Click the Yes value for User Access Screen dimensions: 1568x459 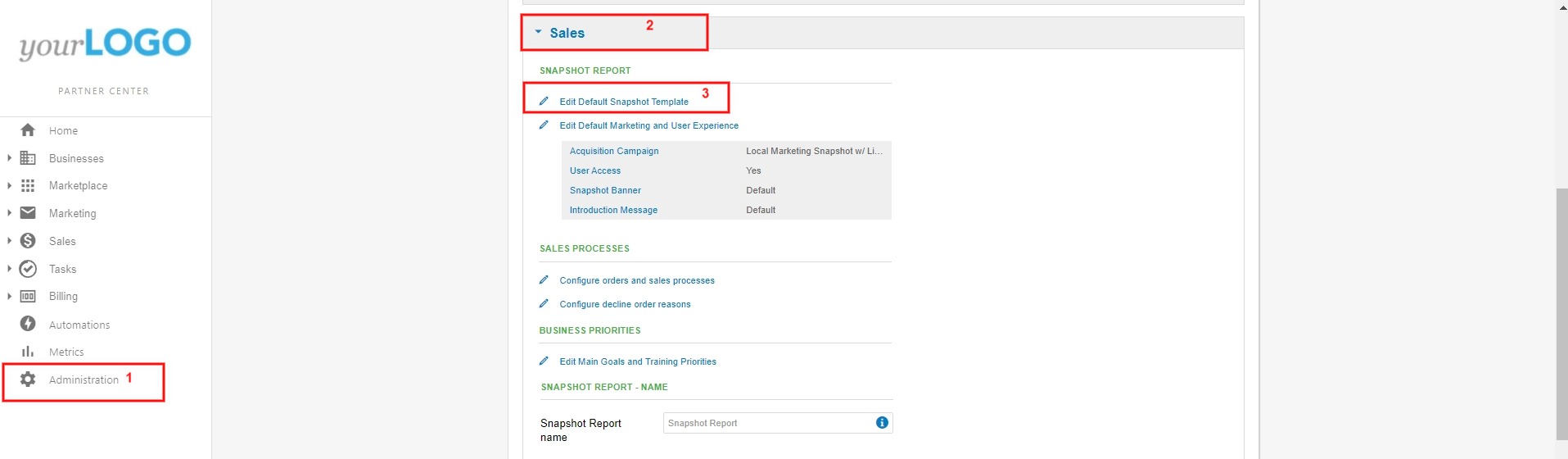(x=753, y=170)
